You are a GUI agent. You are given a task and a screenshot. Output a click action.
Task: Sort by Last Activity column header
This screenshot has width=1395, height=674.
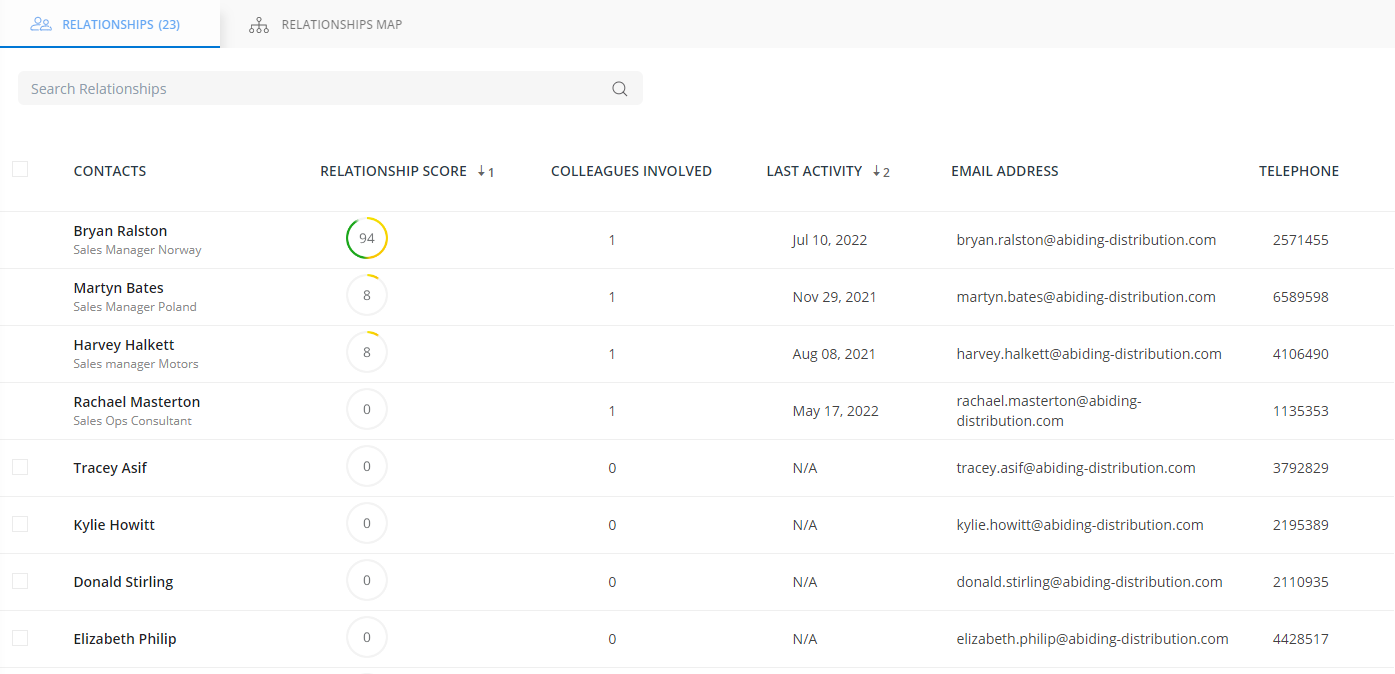[814, 171]
